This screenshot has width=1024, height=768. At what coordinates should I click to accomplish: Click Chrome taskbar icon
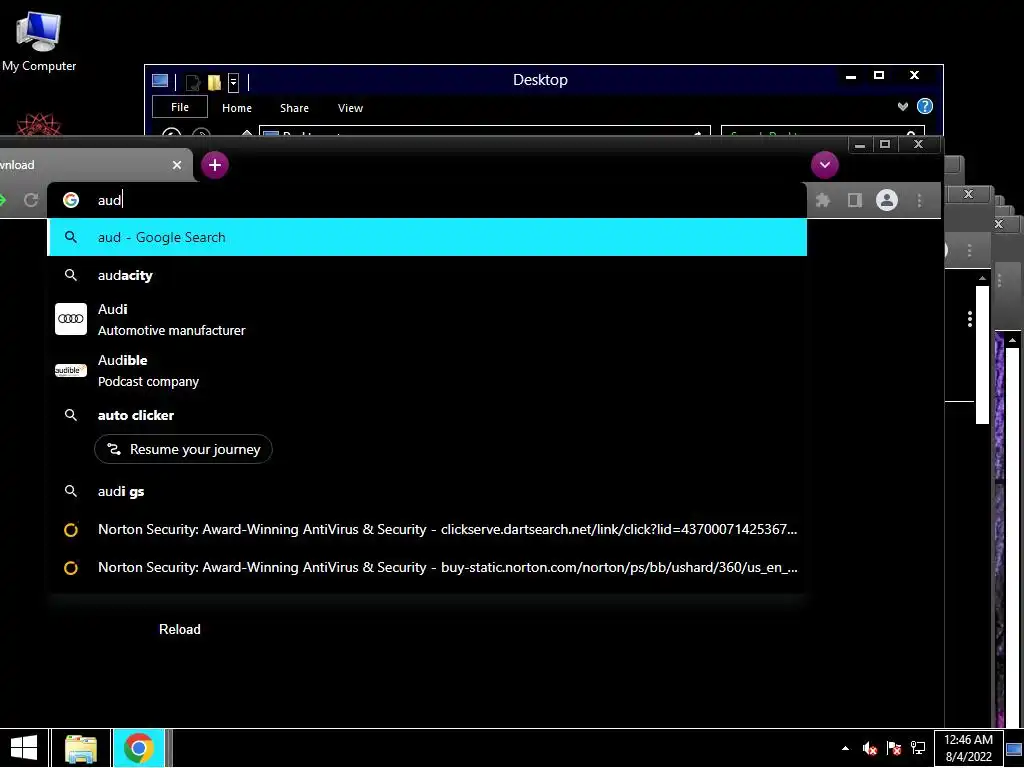tap(138, 748)
